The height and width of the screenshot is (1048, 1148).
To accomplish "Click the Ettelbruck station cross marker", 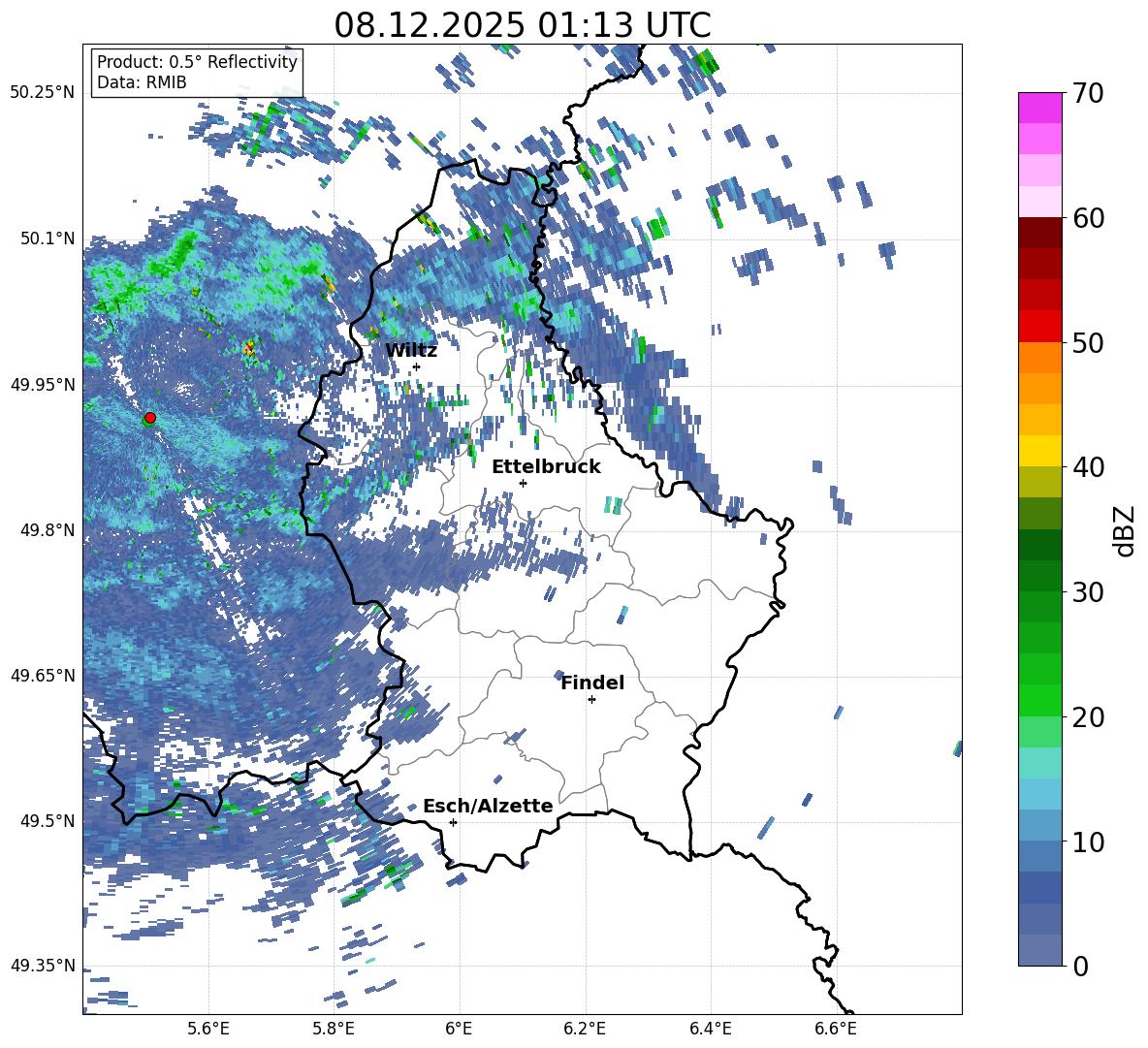I will pos(523,483).
